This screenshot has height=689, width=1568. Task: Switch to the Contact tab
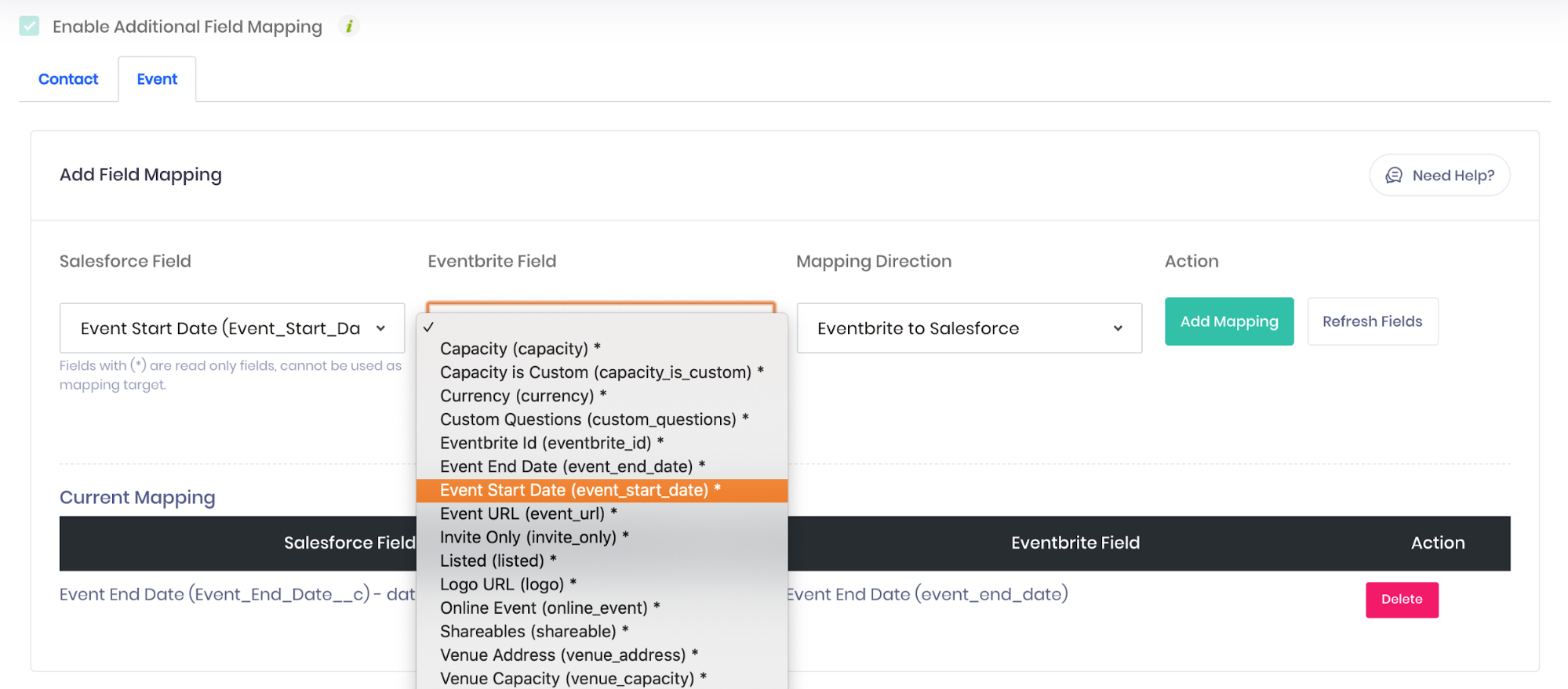tap(68, 79)
